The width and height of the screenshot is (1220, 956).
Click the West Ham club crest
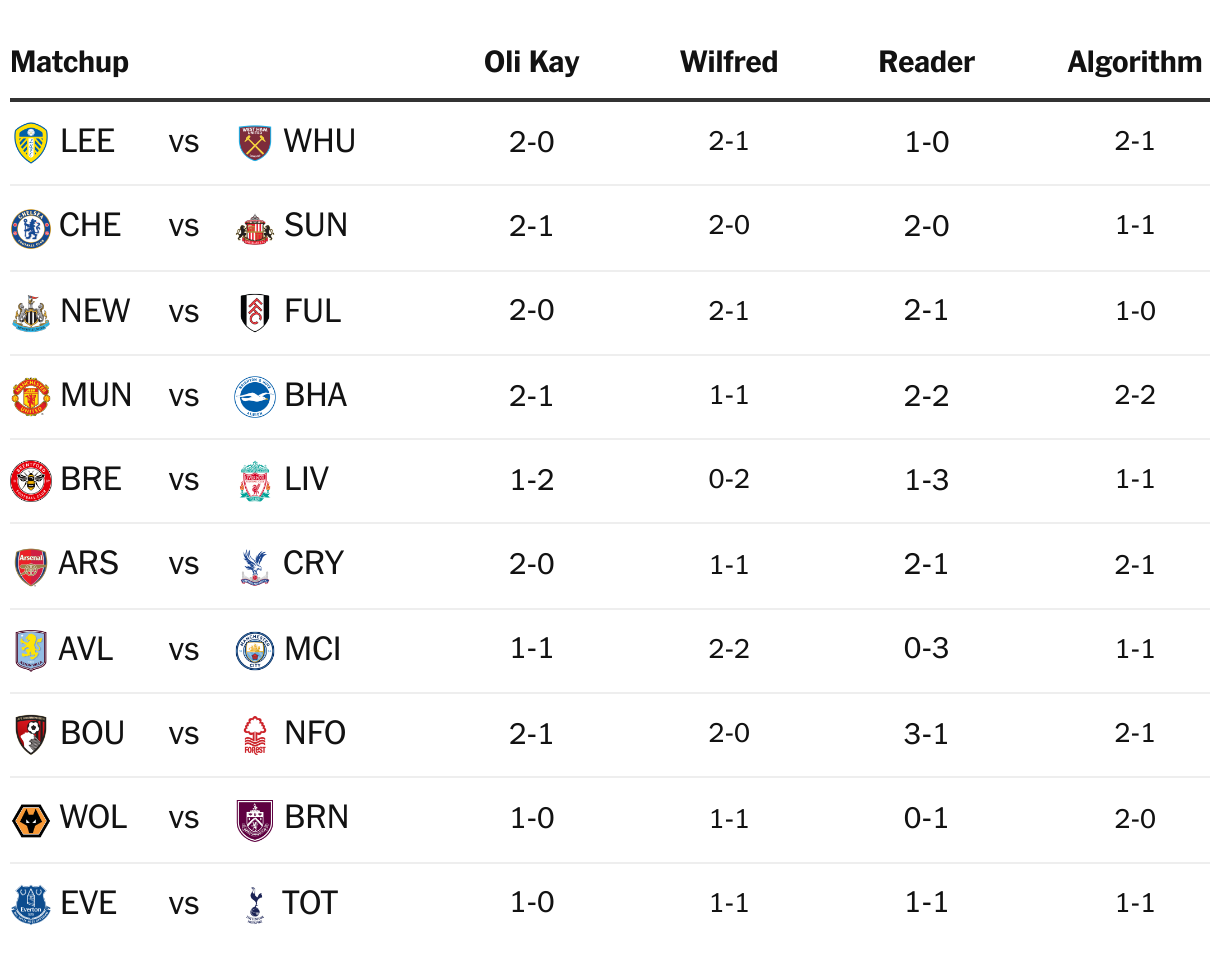coord(255,142)
